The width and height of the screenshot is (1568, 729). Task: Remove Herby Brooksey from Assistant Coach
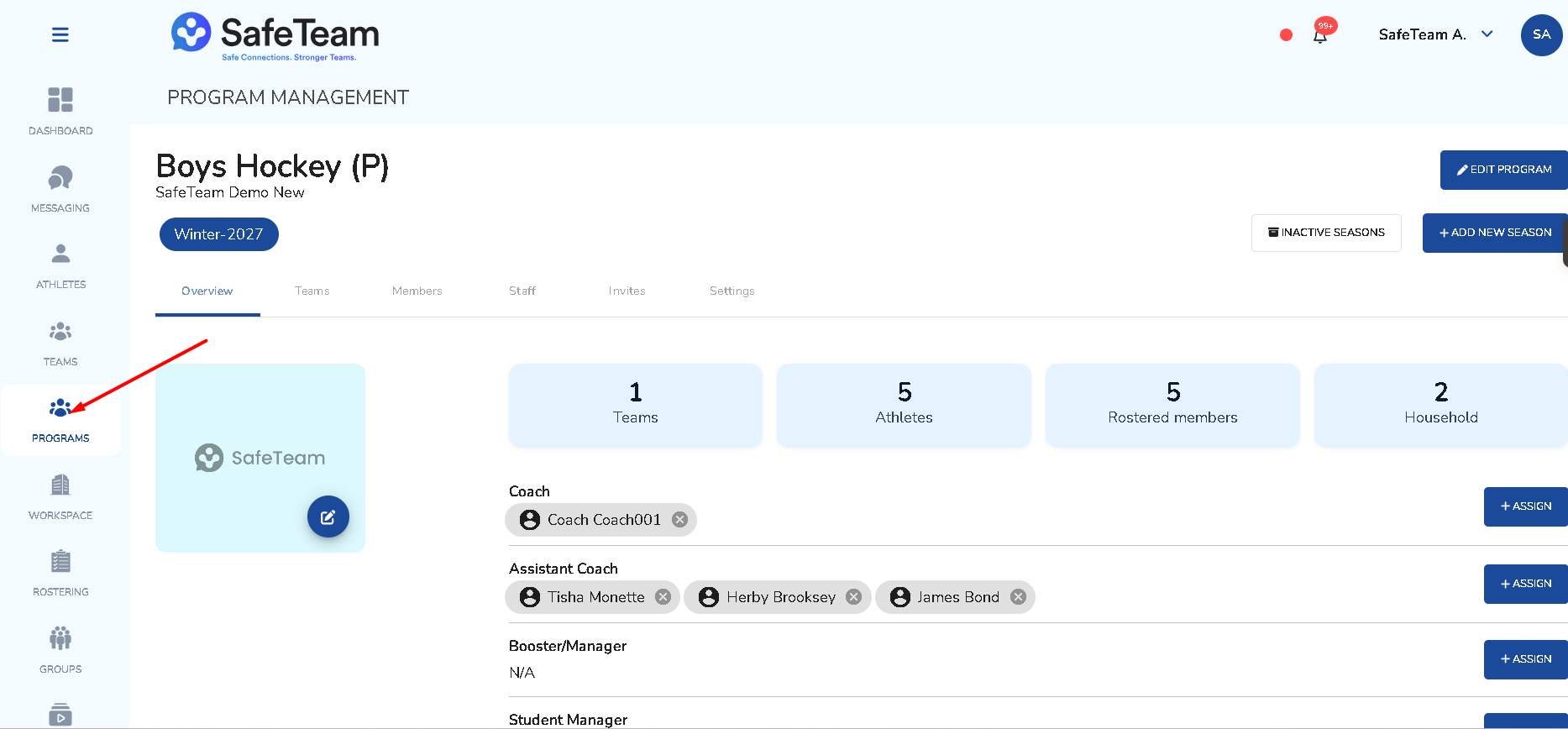pyautogui.click(x=854, y=597)
